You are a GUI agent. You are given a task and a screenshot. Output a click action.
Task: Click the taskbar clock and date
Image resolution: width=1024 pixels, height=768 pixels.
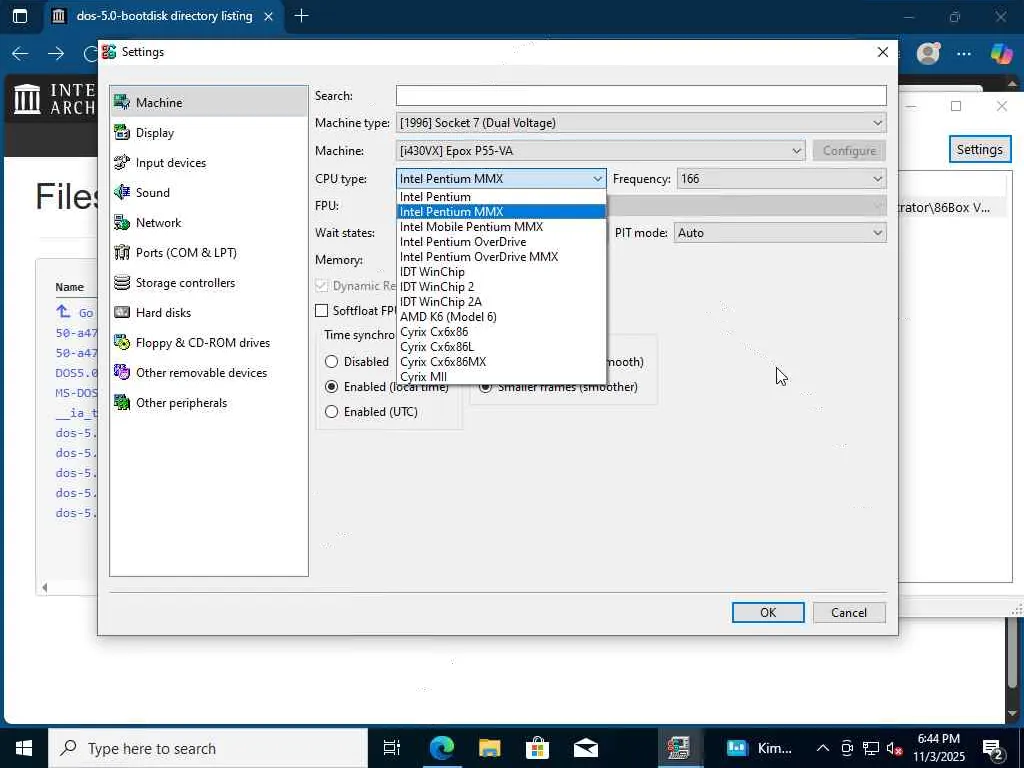(x=938, y=748)
